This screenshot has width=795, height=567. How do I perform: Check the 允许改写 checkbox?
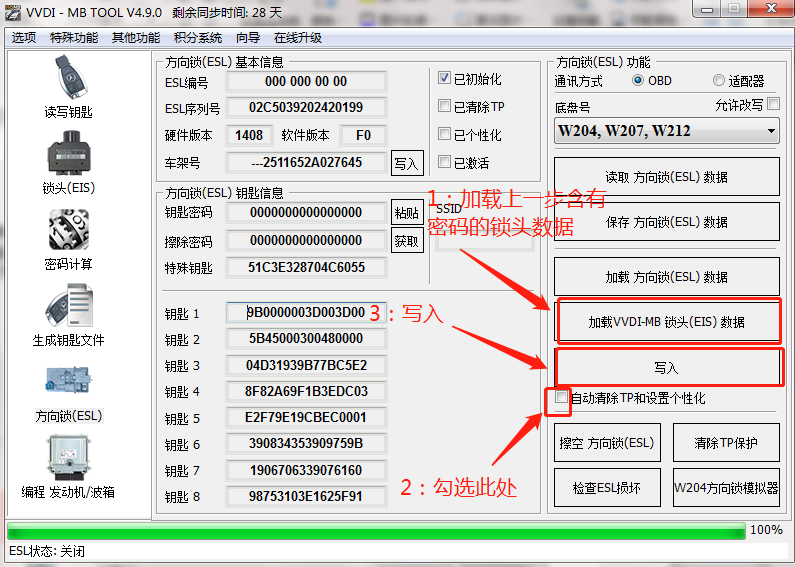pos(772,104)
